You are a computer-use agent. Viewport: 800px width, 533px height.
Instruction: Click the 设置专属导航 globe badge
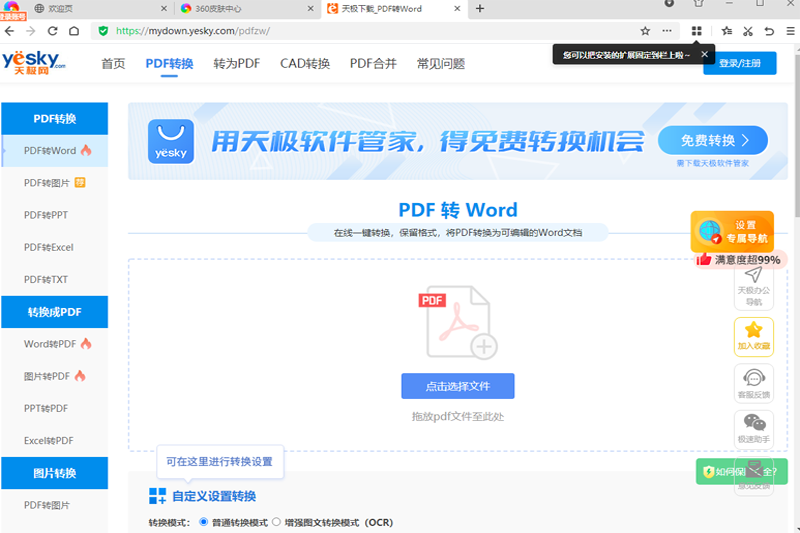tap(732, 232)
